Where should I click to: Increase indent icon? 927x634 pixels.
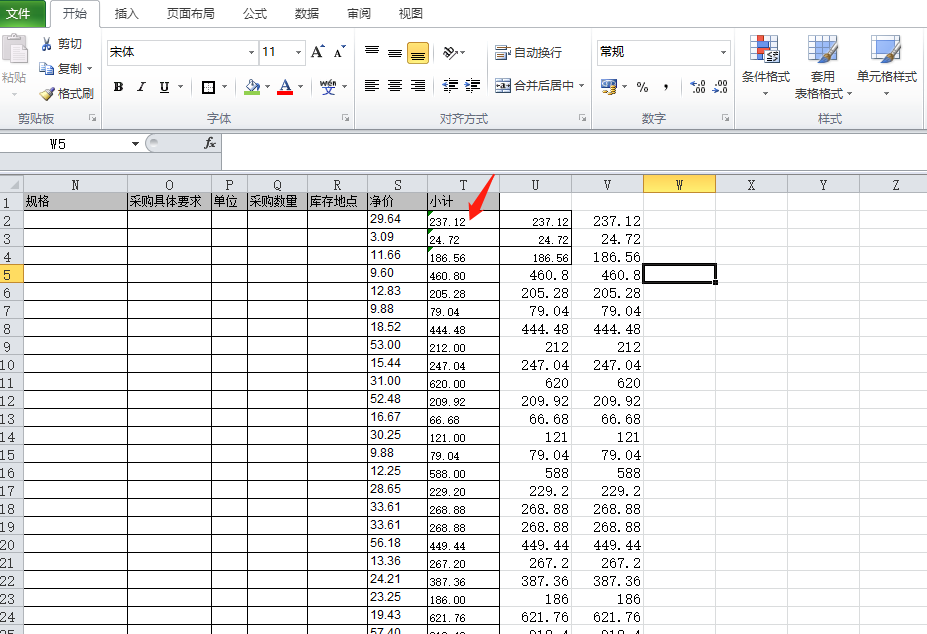coord(472,86)
